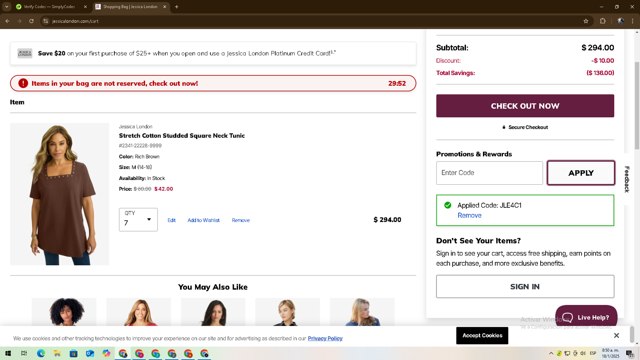Click the green checkmark next to Applied Code

[447, 205]
